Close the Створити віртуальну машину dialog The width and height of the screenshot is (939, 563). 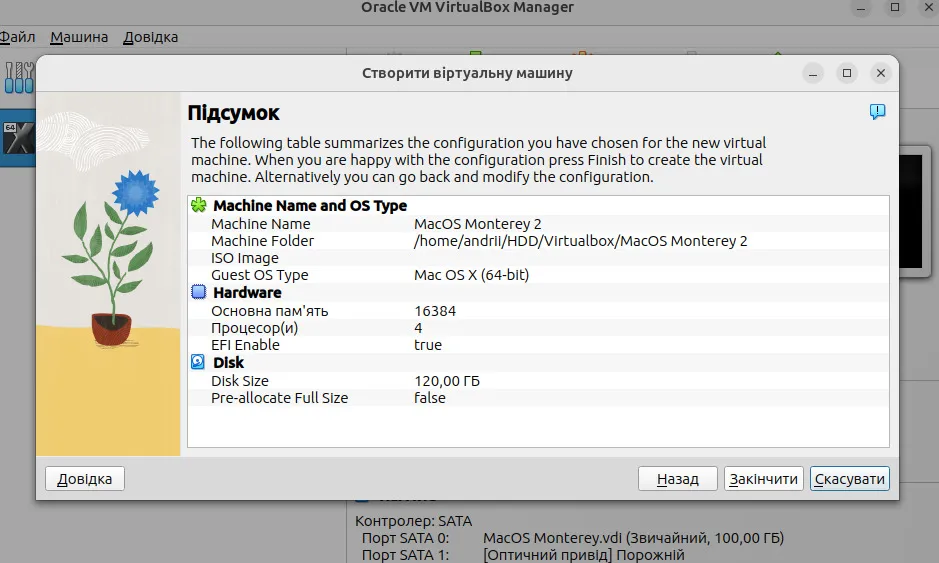tap(880, 73)
